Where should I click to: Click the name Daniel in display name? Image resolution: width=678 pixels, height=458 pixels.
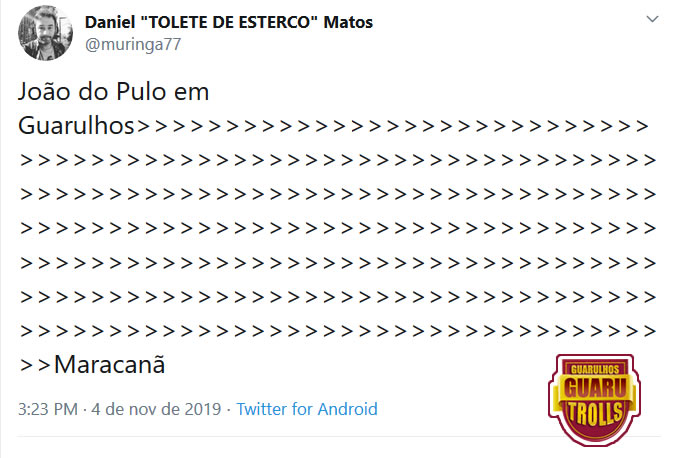click(110, 22)
